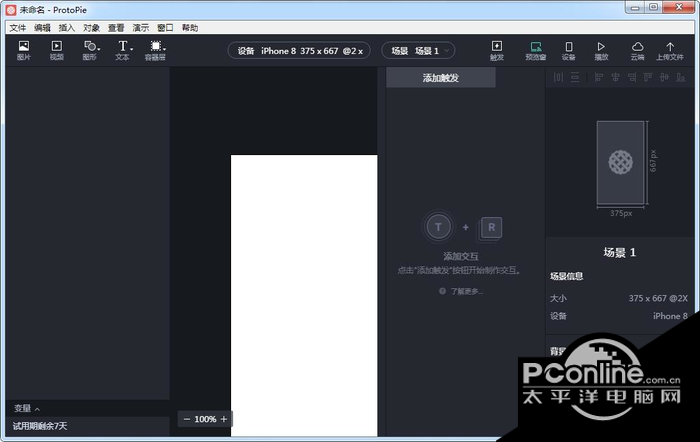Insert a video with the 视频 tool
The image size is (700, 442).
tap(57, 50)
